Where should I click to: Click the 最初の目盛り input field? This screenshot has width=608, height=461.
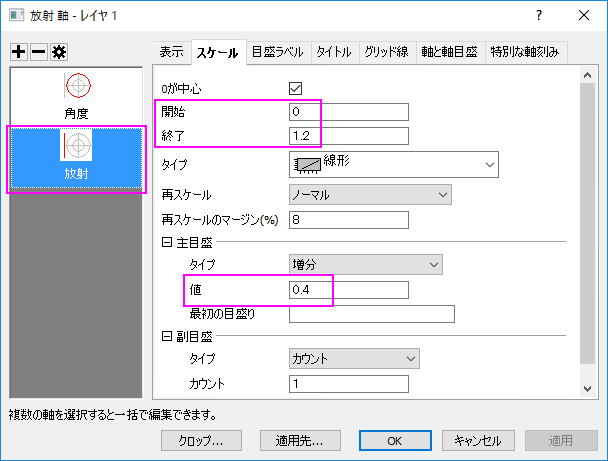pos(372,314)
